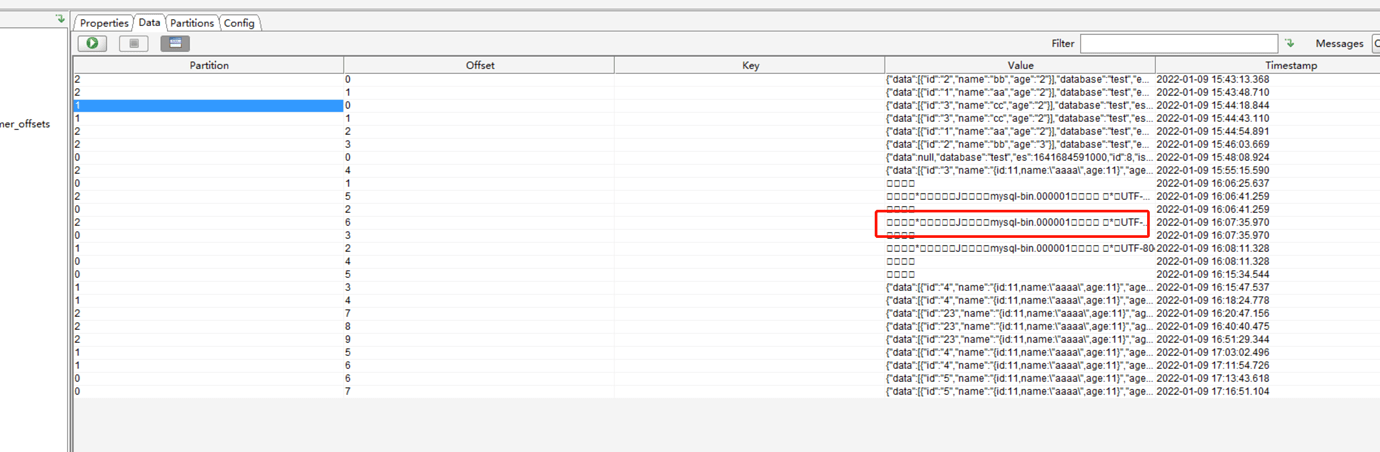Switch to the Properties tab
The height and width of the screenshot is (452, 1380).
(x=104, y=23)
